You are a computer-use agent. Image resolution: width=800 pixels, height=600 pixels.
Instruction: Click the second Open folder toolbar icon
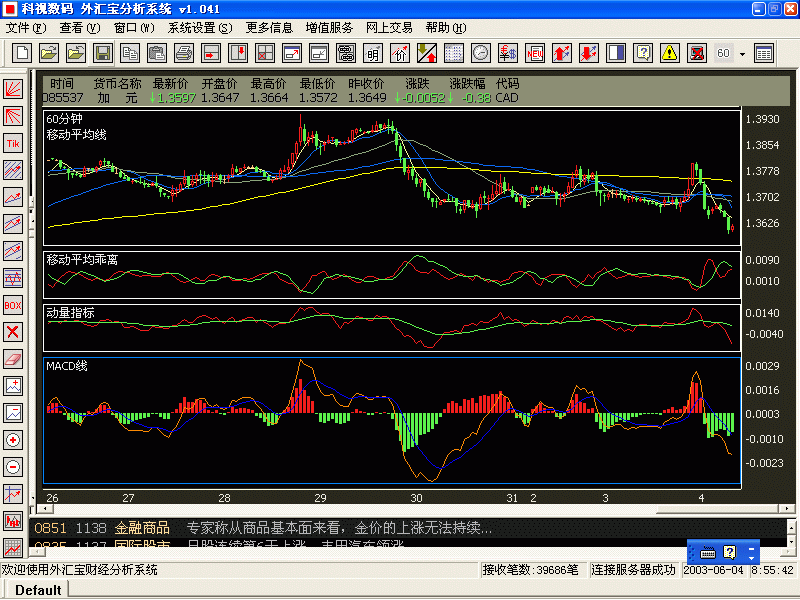tap(76, 53)
